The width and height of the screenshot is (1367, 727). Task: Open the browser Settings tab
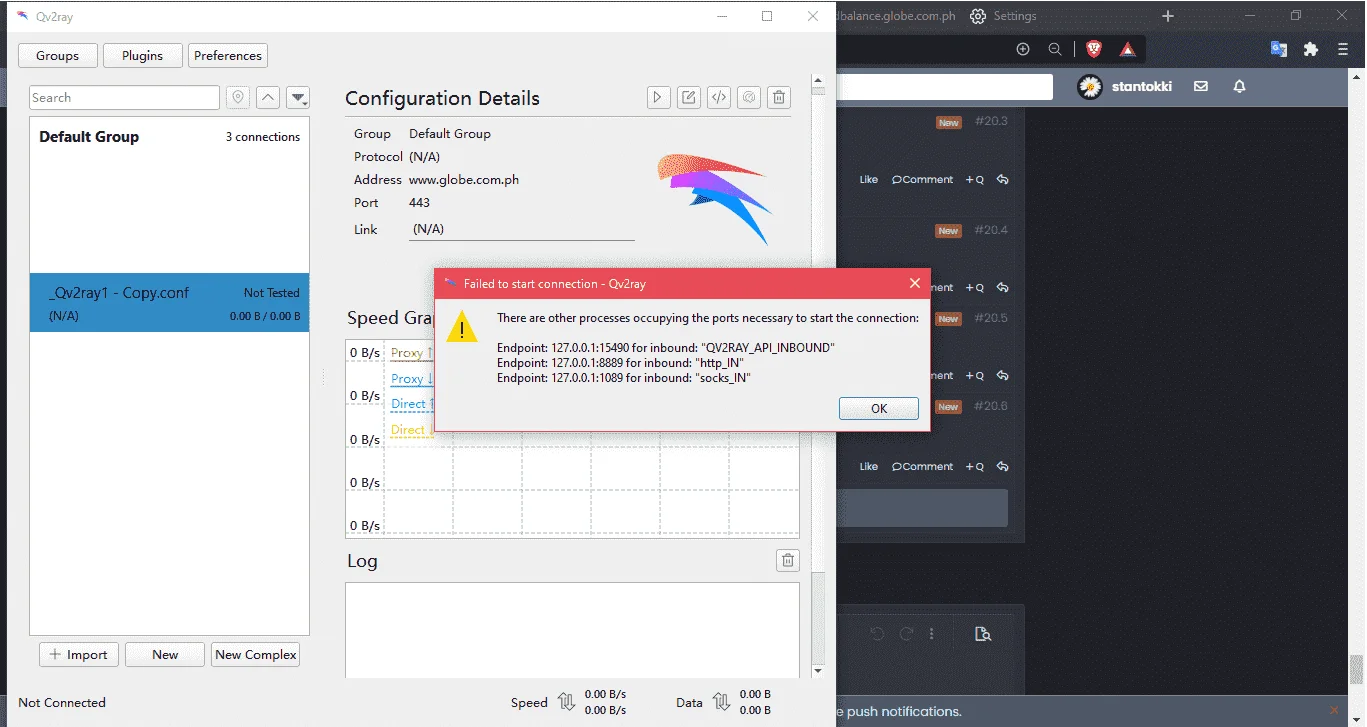click(1003, 16)
